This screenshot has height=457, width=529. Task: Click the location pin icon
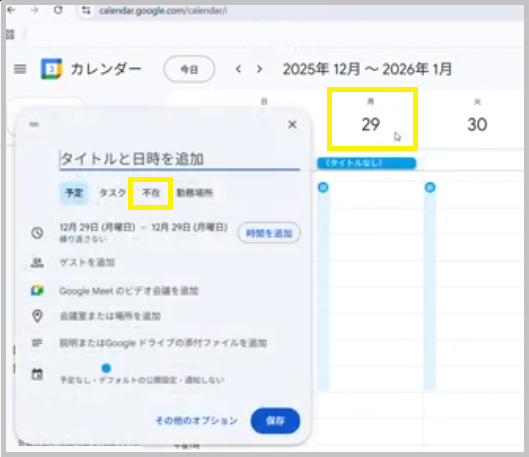tap(37, 316)
